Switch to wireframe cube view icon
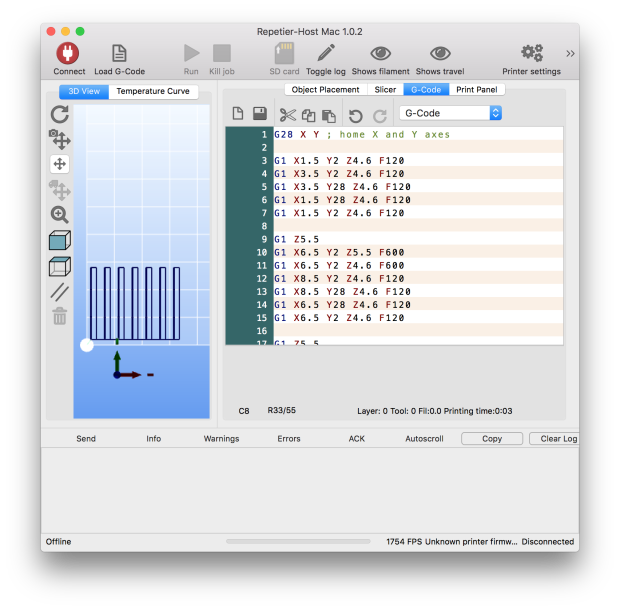The image size is (620, 610). 60,266
